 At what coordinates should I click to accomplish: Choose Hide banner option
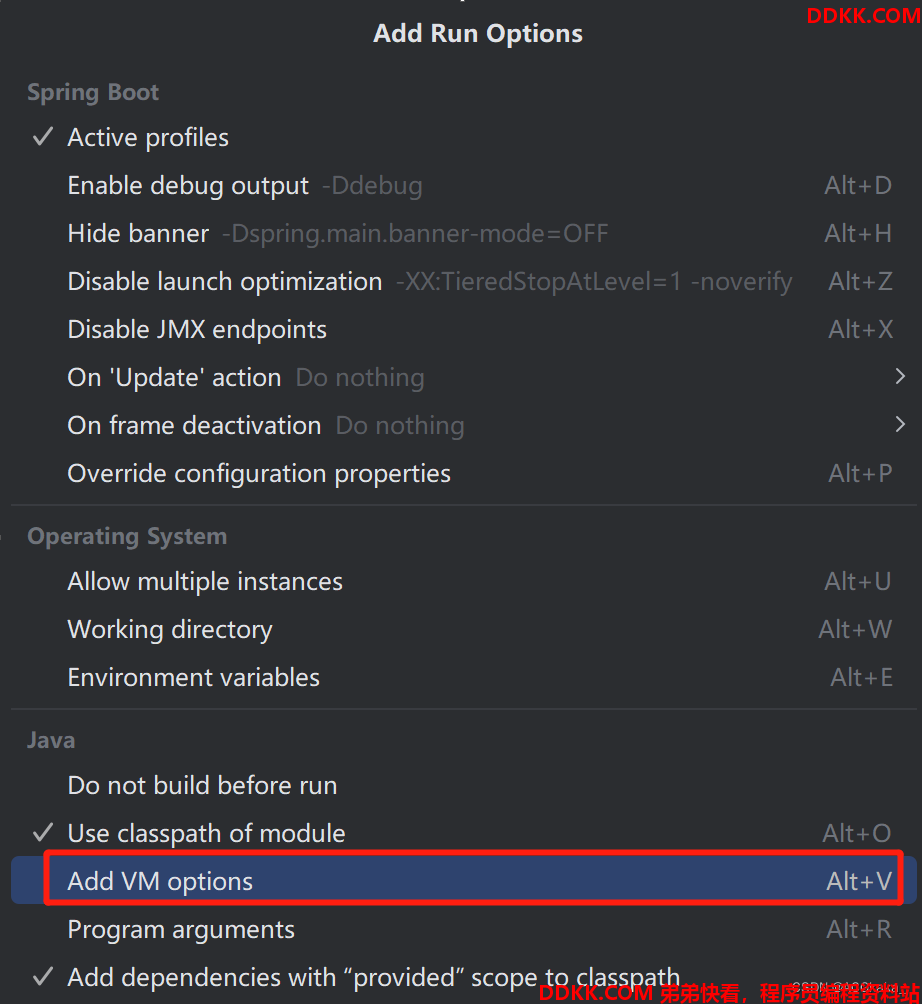[x=464, y=233]
